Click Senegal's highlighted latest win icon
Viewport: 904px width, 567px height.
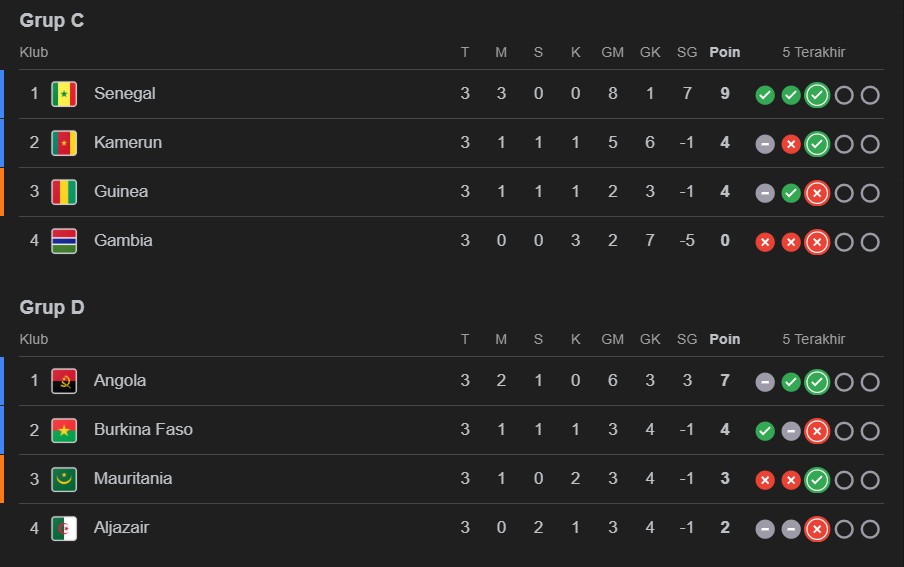click(817, 95)
